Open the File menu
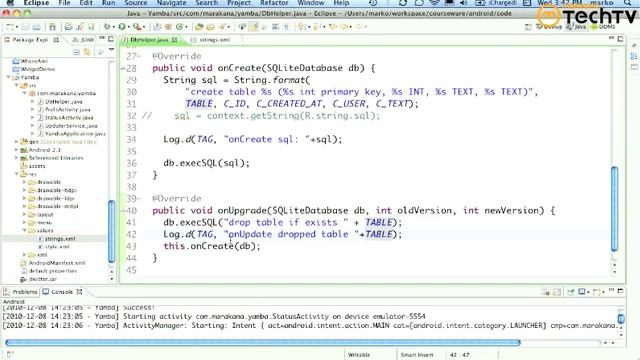The width and height of the screenshot is (640, 360). 64,3
